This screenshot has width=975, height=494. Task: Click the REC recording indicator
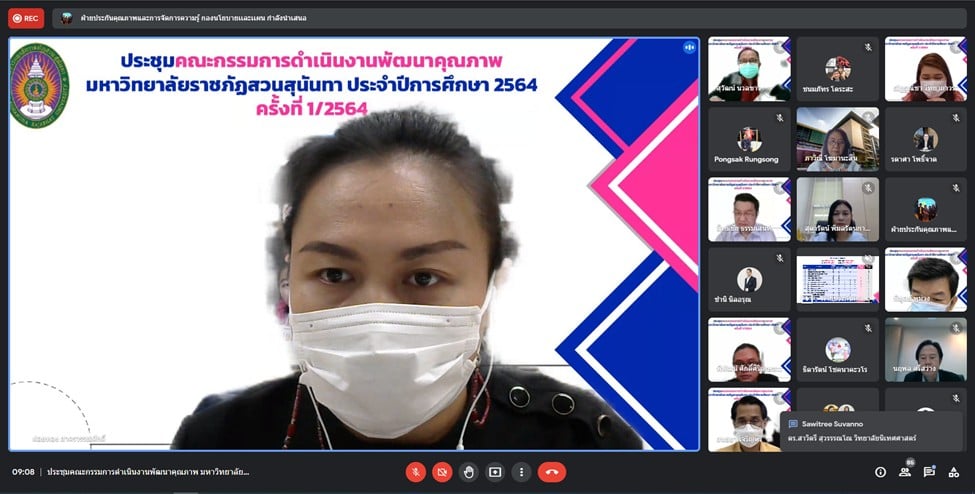click(x=26, y=18)
